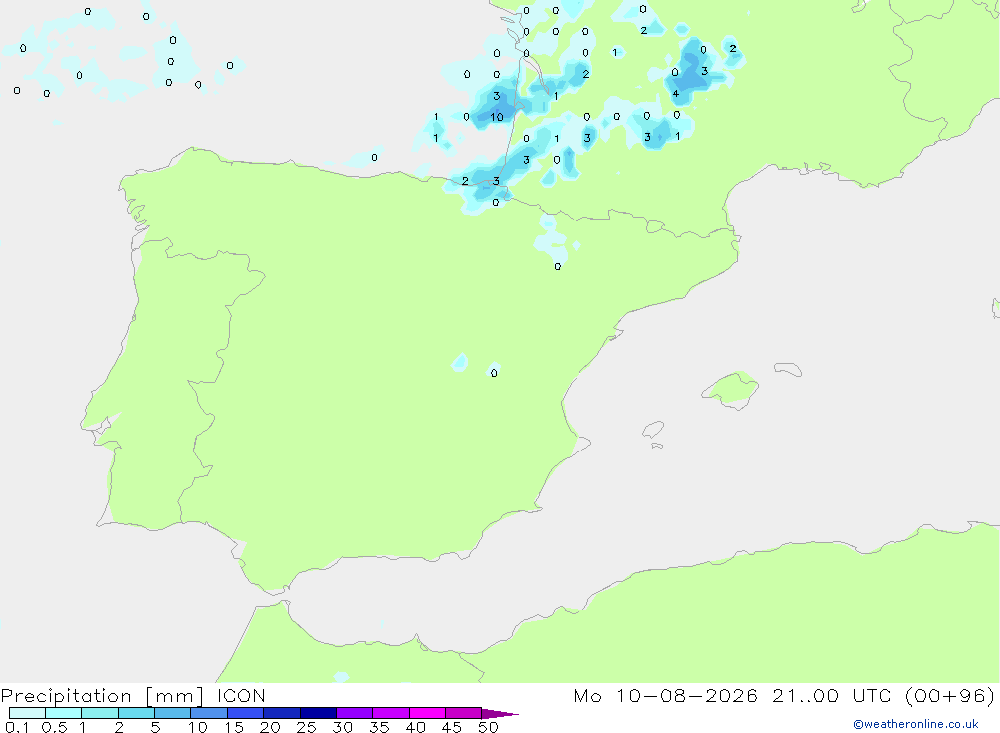The height and width of the screenshot is (733, 1000).
Task: Click the legend label "0.1"
Action: pos(17,727)
